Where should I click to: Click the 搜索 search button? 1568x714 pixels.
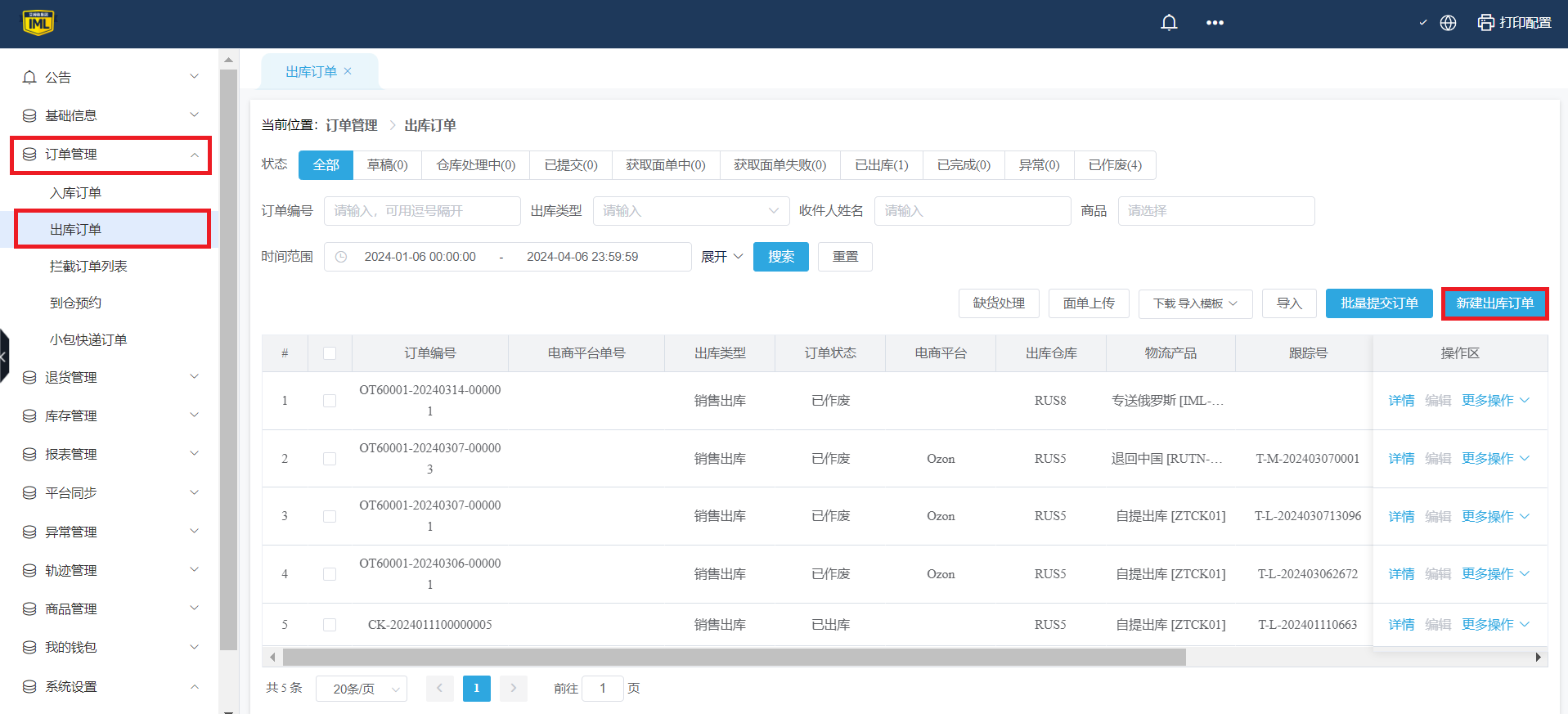pyautogui.click(x=780, y=257)
